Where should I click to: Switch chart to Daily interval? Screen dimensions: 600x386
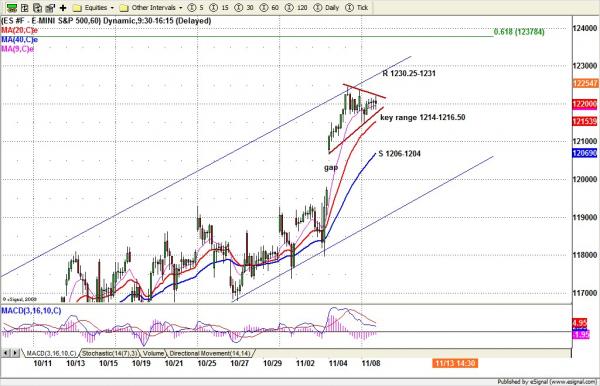click(x=326, y=8)
